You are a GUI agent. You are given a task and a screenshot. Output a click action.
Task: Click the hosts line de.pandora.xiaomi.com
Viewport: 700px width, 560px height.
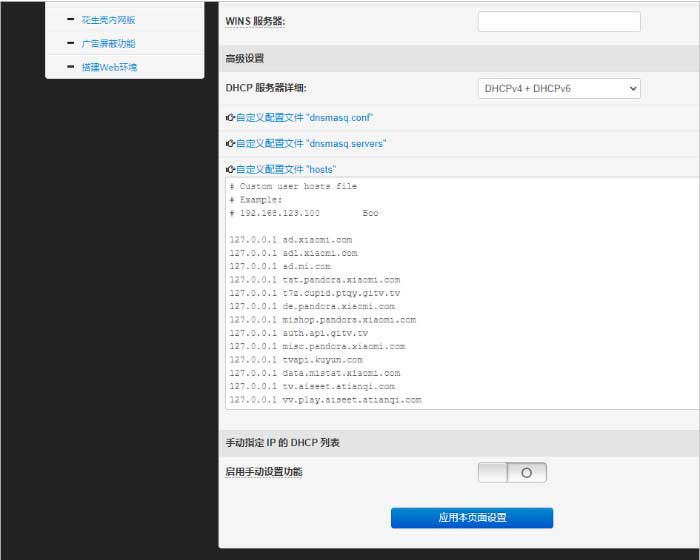click(312, 306)
